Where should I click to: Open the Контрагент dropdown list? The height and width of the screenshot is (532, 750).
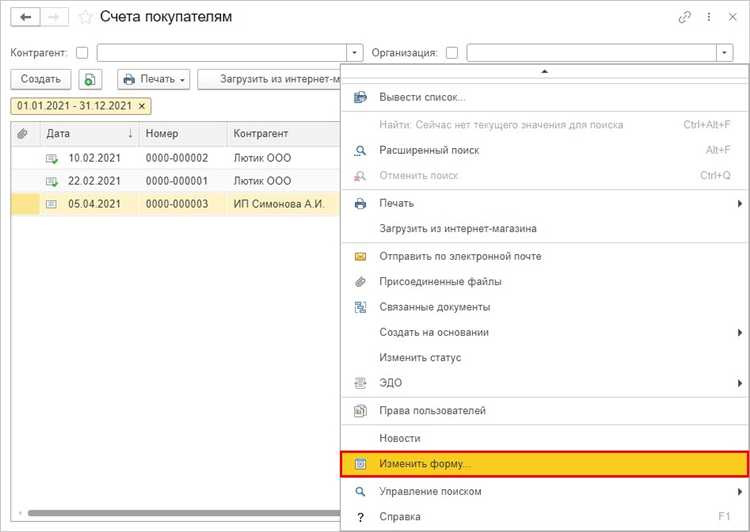pos(354,53)
